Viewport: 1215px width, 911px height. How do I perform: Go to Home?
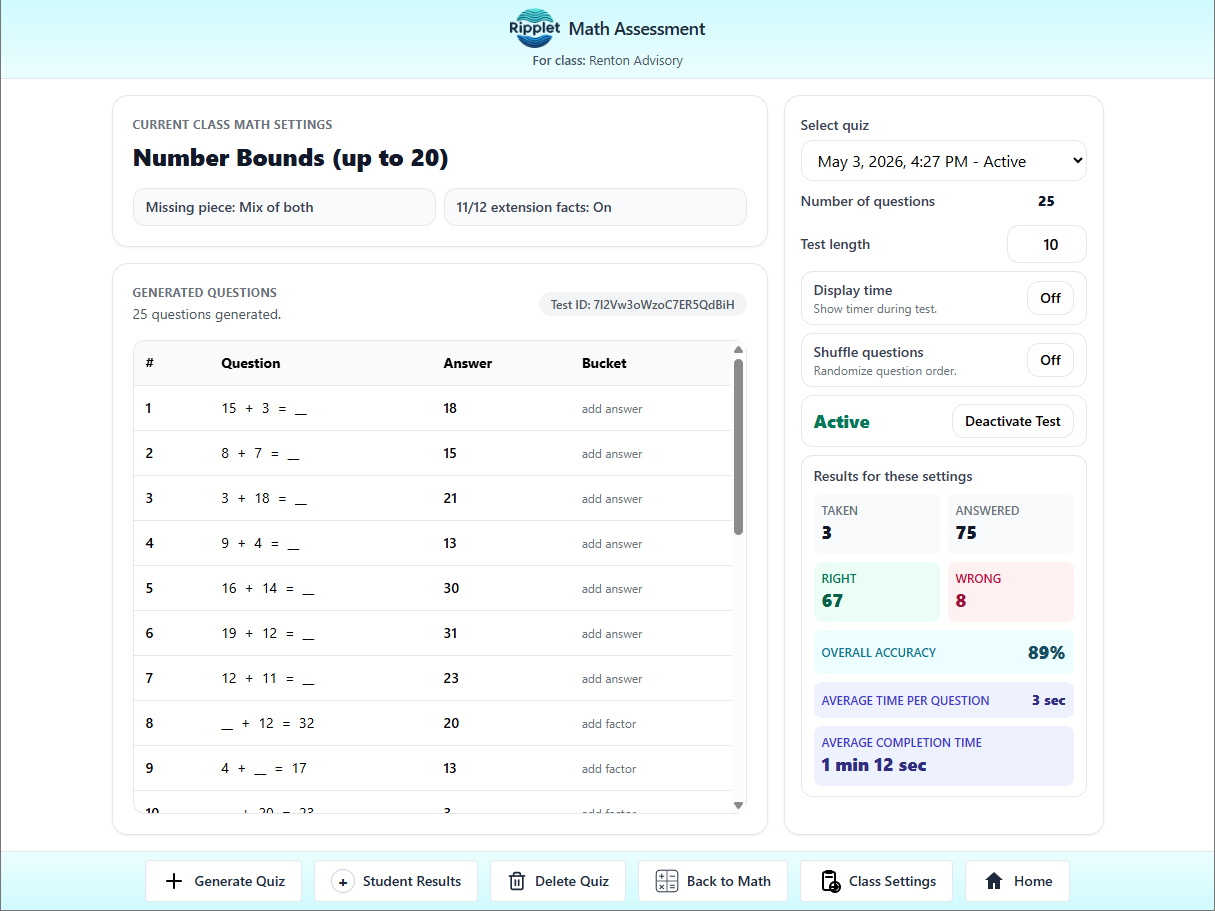point(1017,881)
